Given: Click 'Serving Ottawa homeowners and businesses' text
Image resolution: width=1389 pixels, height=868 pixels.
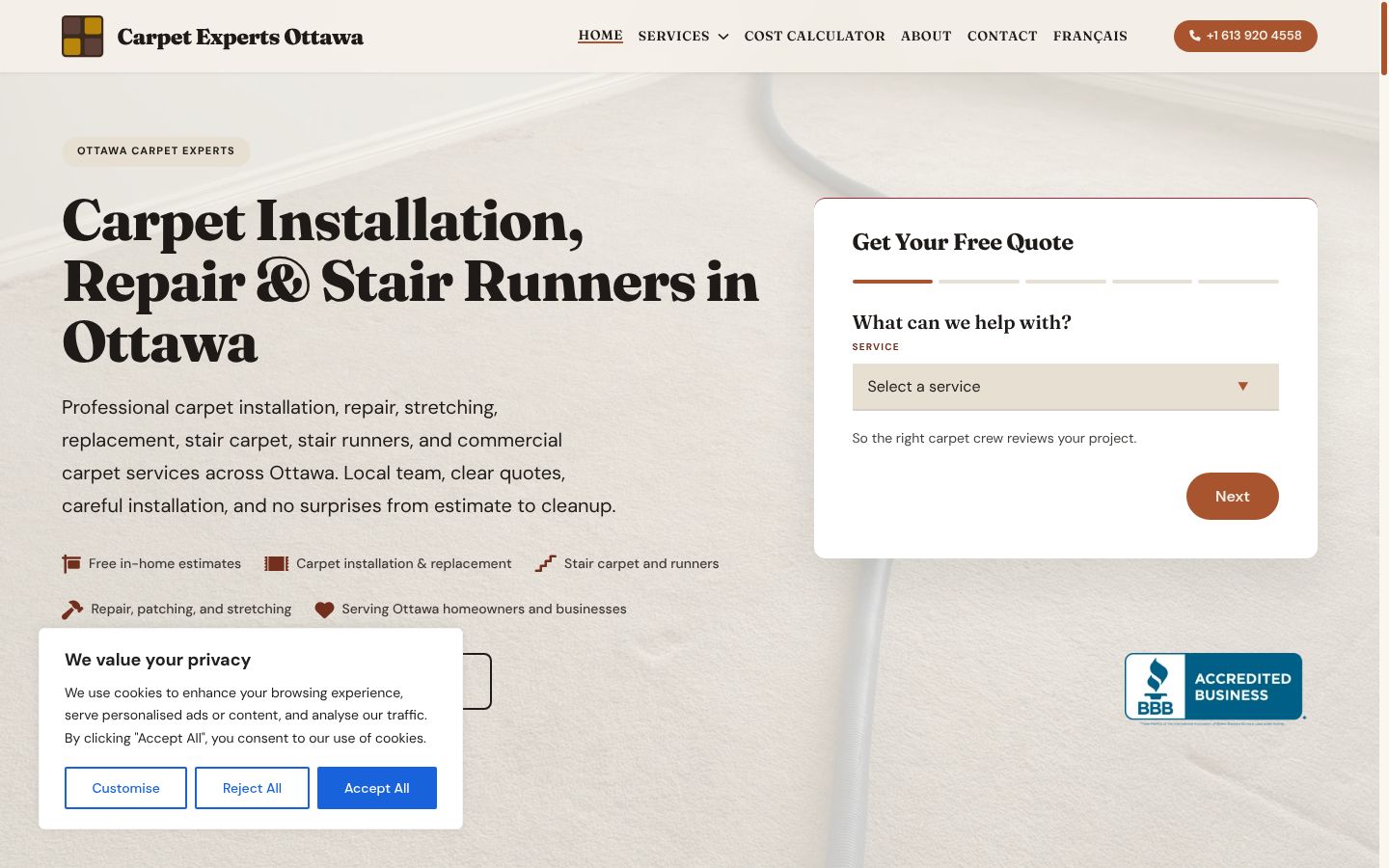Looking at the screenshot, I should tap(484, 610).
